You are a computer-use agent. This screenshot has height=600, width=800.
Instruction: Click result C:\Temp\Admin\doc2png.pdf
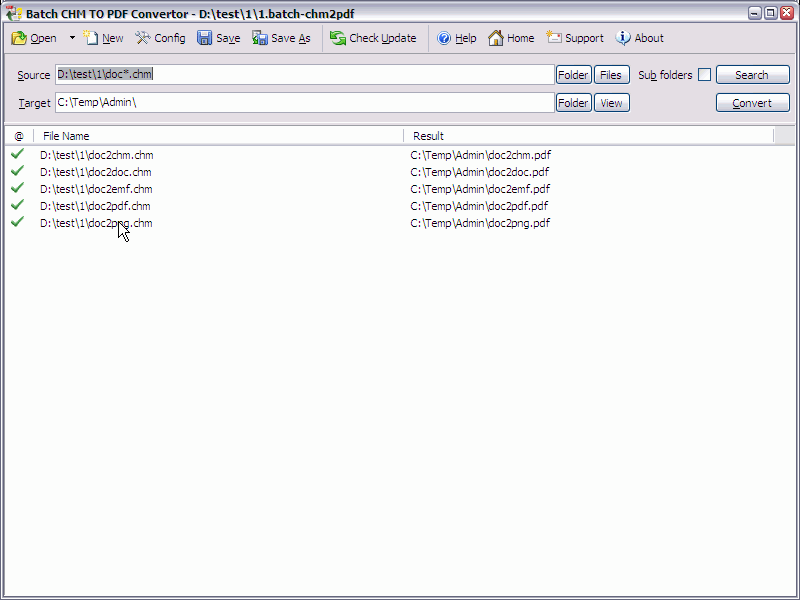[480, 223]
